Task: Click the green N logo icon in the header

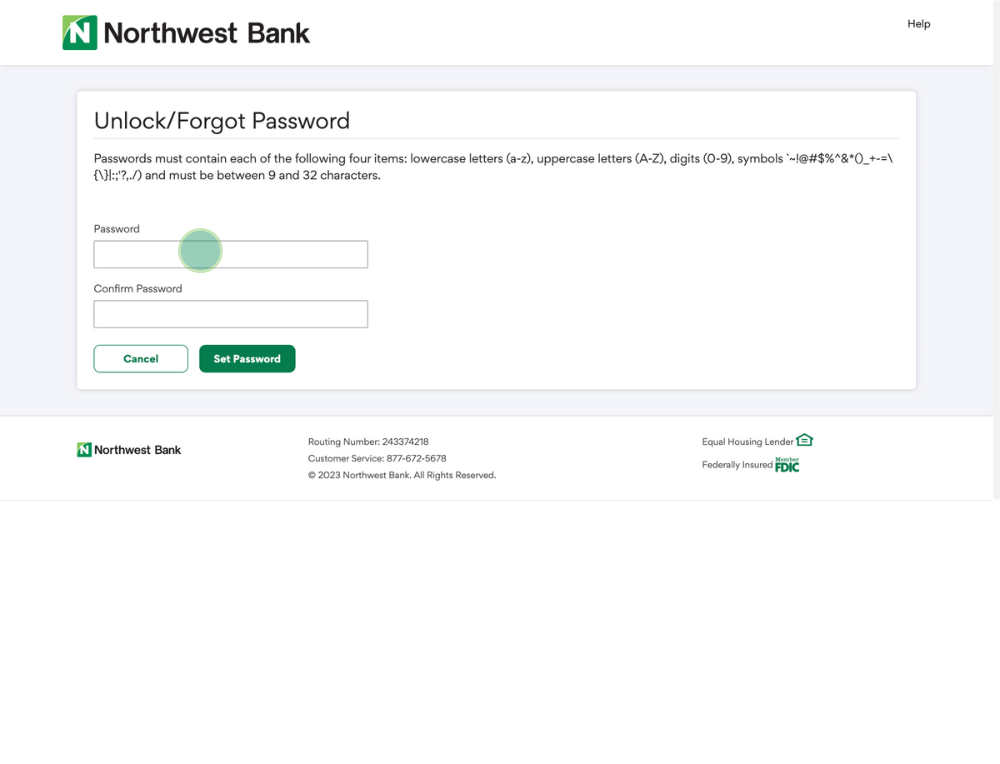Action: [80, 33]
